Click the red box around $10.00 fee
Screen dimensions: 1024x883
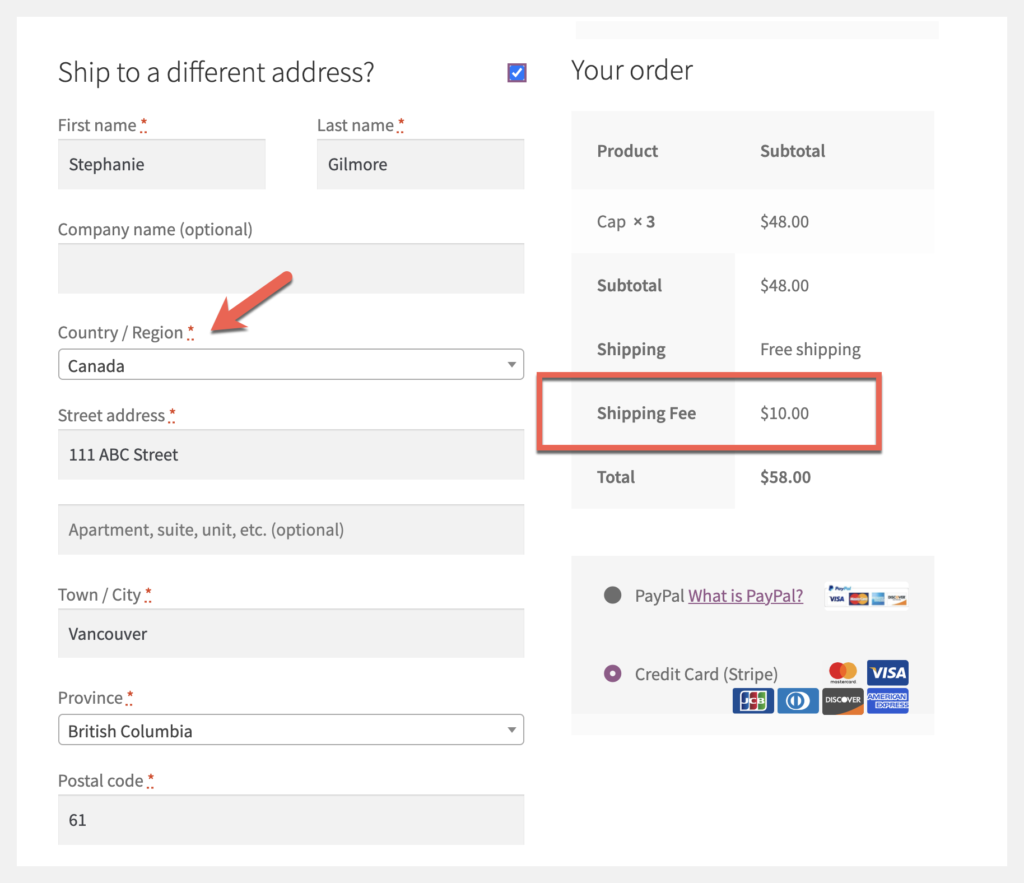point(784,413)
